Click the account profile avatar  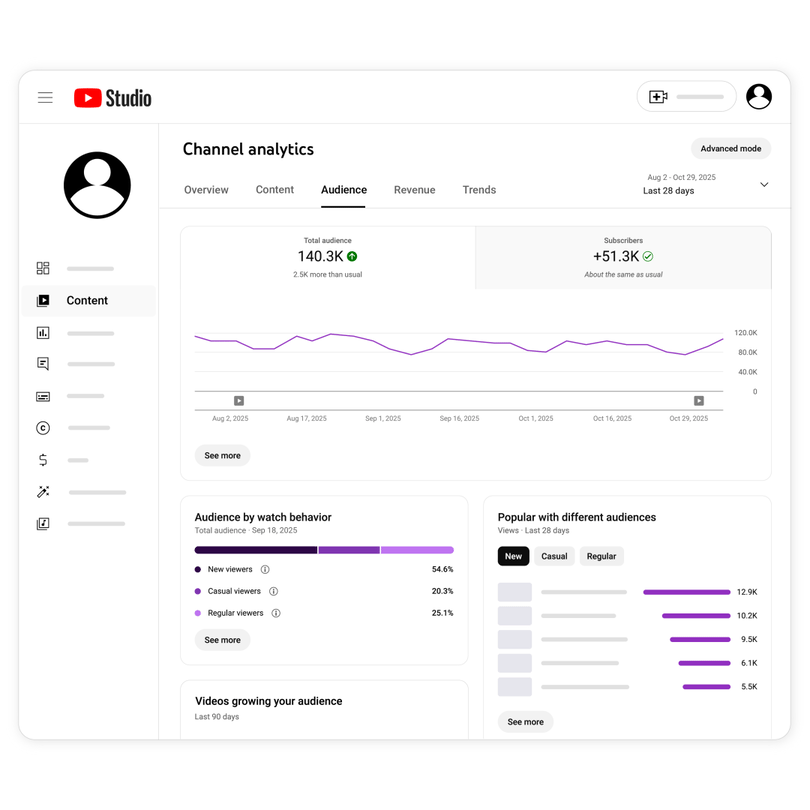[759, 96]
